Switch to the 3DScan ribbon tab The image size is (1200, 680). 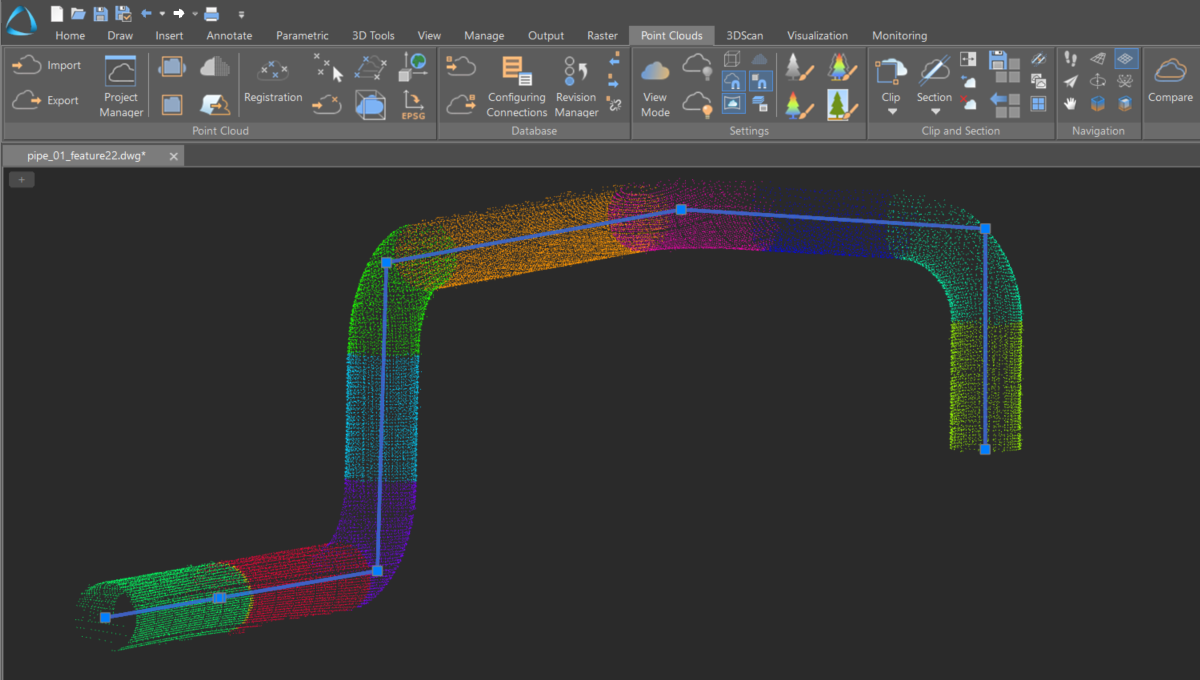(x=744, y=36)
